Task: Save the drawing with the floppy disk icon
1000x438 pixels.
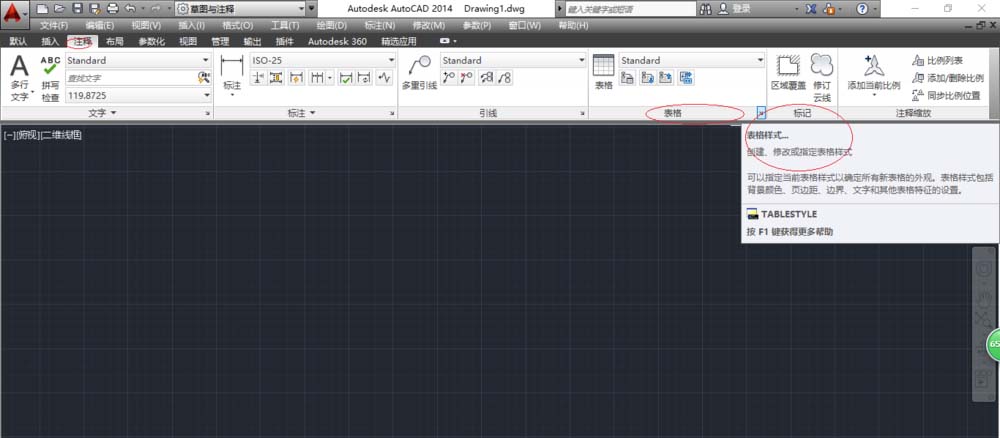Action: tap(77, 9)
